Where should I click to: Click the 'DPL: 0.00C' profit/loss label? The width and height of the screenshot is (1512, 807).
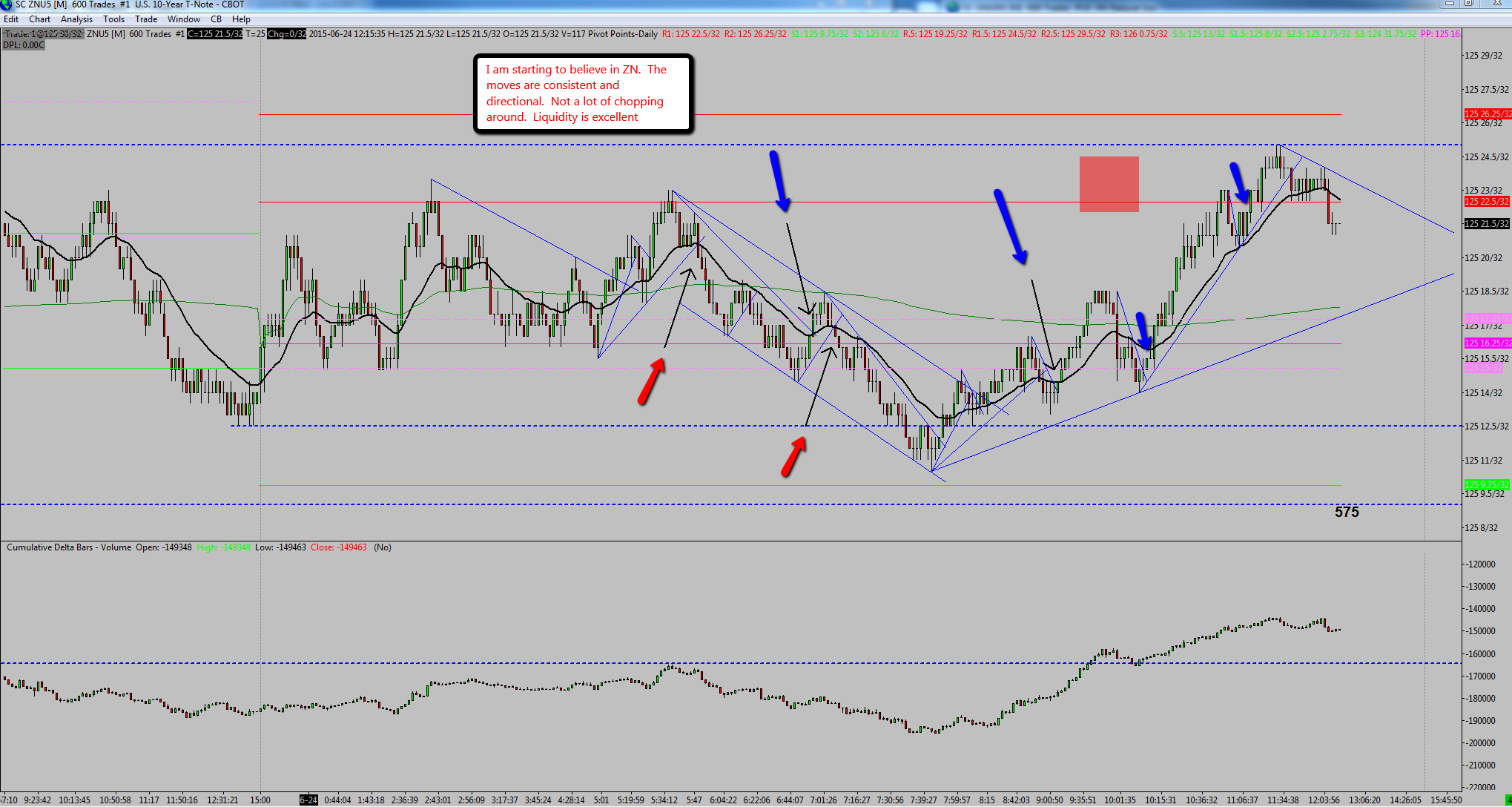click(24, 45)
